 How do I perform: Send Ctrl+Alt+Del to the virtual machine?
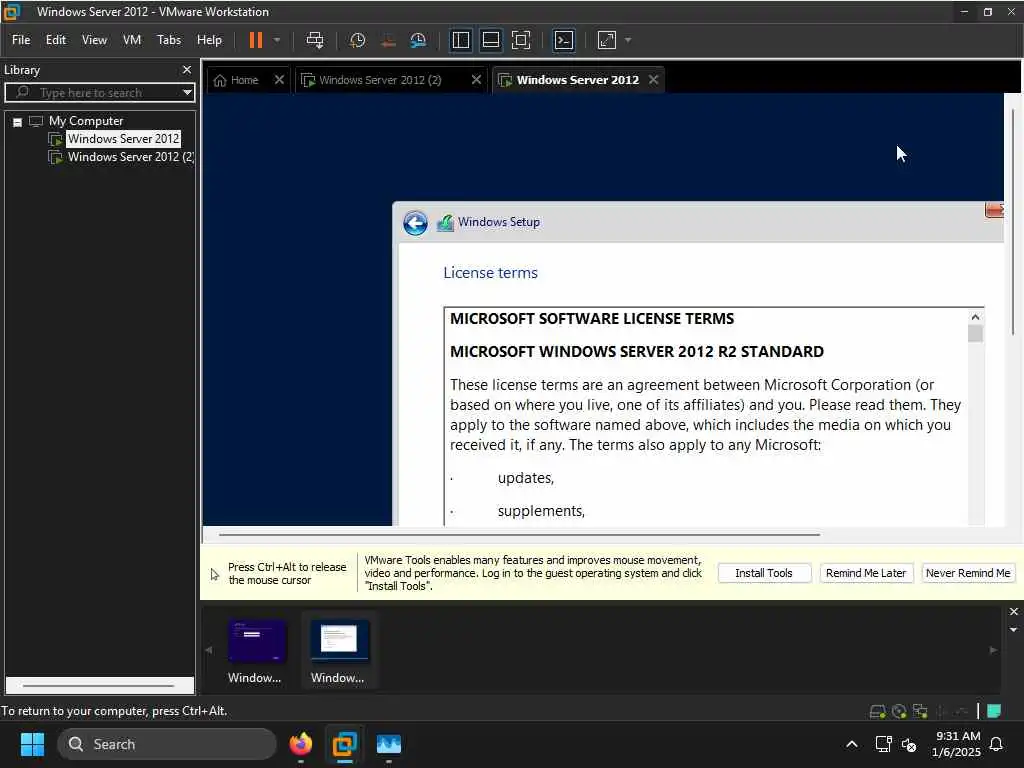point(315,40)
